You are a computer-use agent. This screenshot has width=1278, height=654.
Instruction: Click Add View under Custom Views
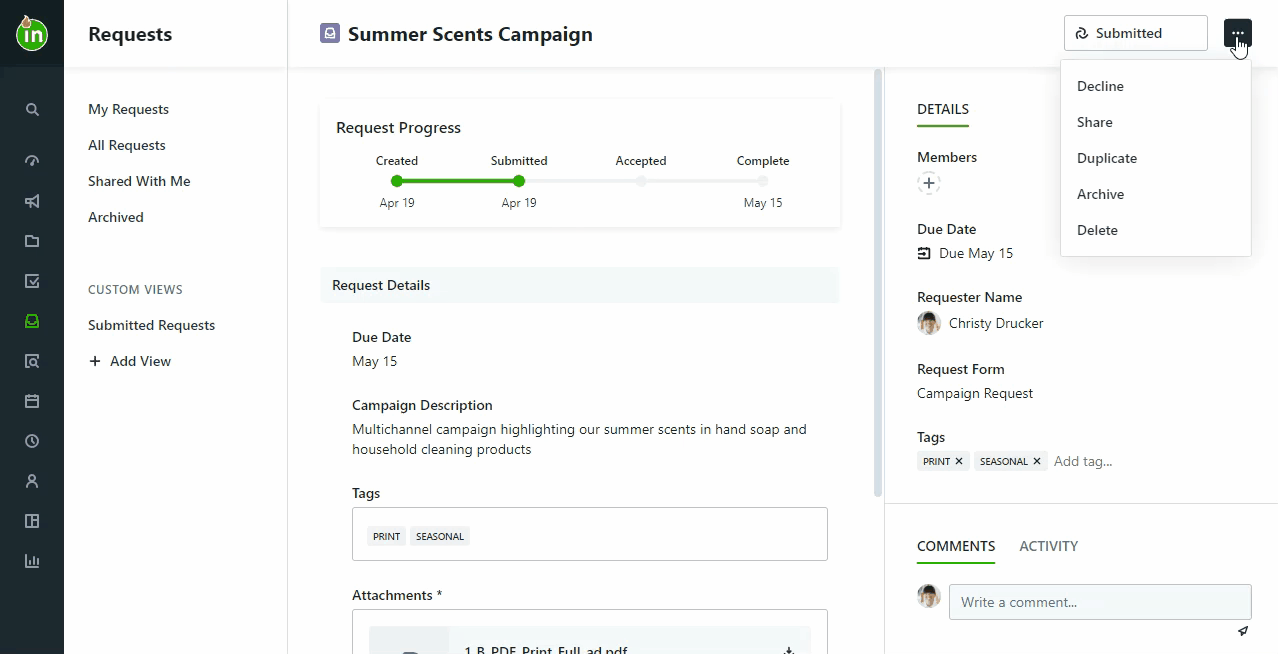tap(130, 361)
